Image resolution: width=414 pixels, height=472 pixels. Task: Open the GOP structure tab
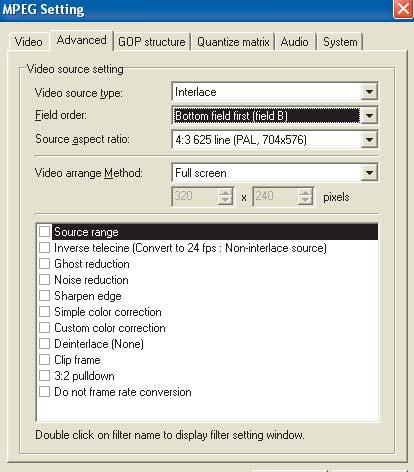tap(152, 42)
